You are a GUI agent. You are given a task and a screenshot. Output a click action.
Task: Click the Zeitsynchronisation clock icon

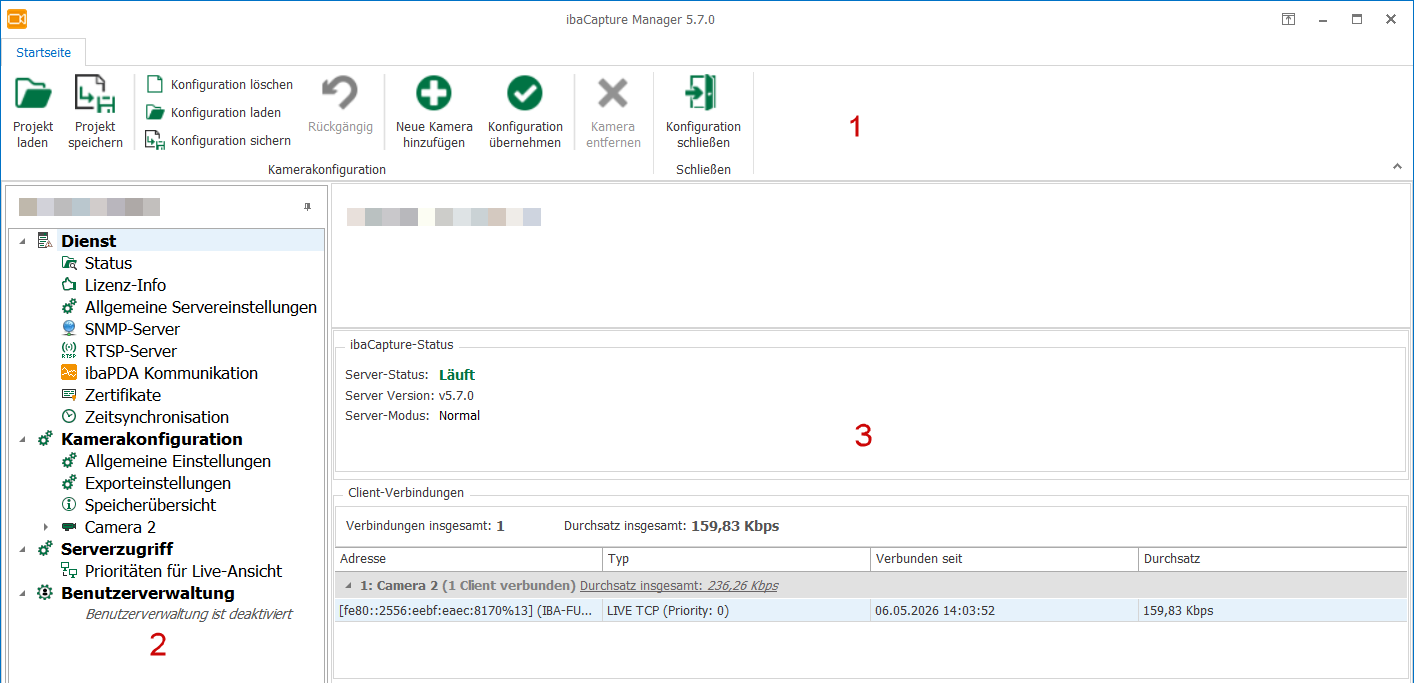69,417
